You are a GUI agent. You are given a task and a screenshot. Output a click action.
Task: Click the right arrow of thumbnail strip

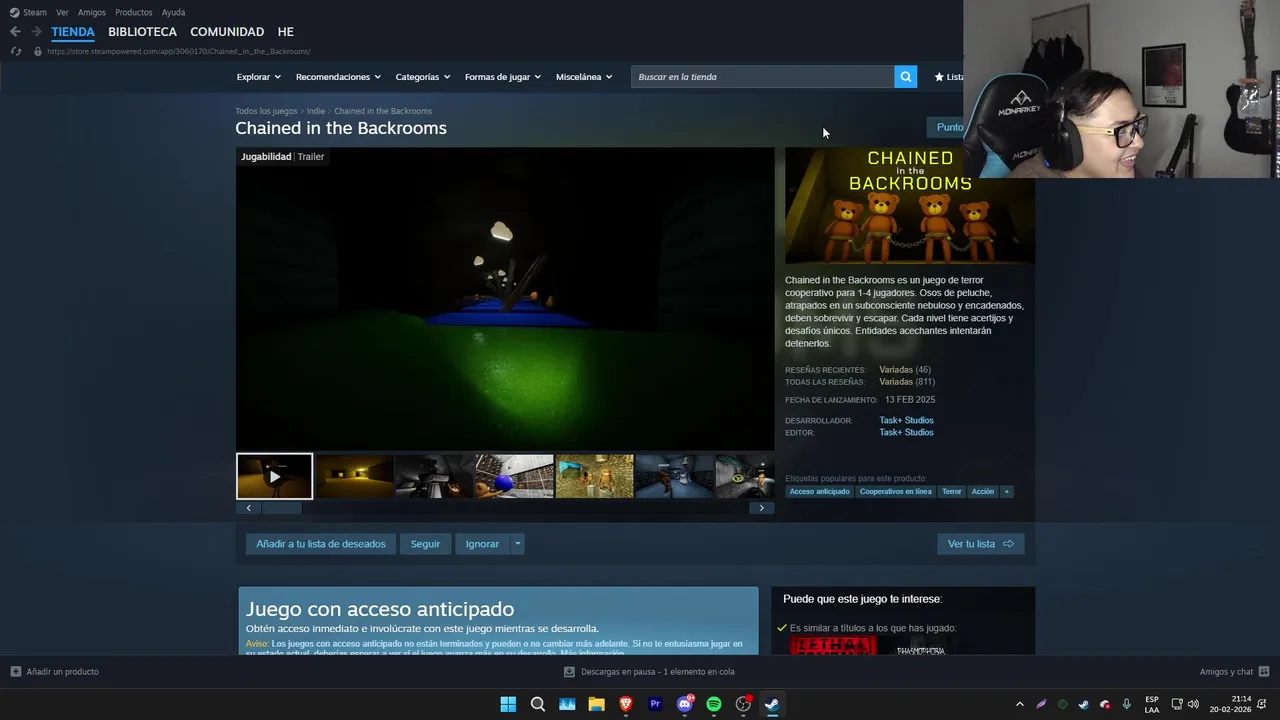point(761,508)
